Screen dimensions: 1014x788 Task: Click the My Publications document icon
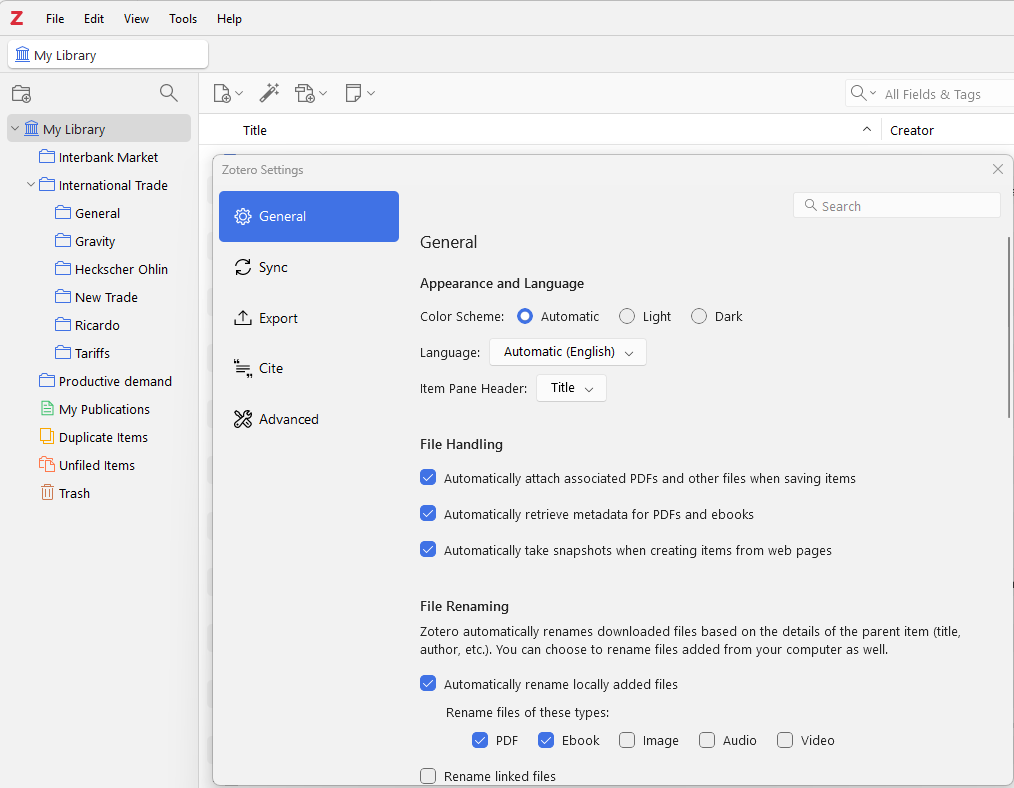47,409
